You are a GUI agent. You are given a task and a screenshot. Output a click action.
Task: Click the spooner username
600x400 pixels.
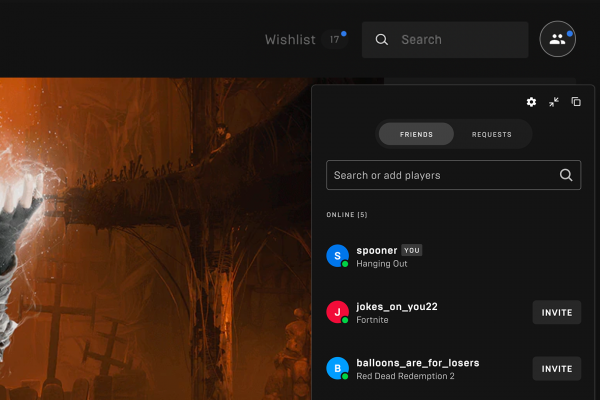pos(377,250)
